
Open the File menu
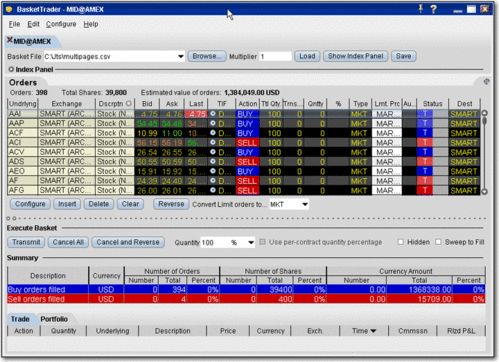click(x=14, y=24)
